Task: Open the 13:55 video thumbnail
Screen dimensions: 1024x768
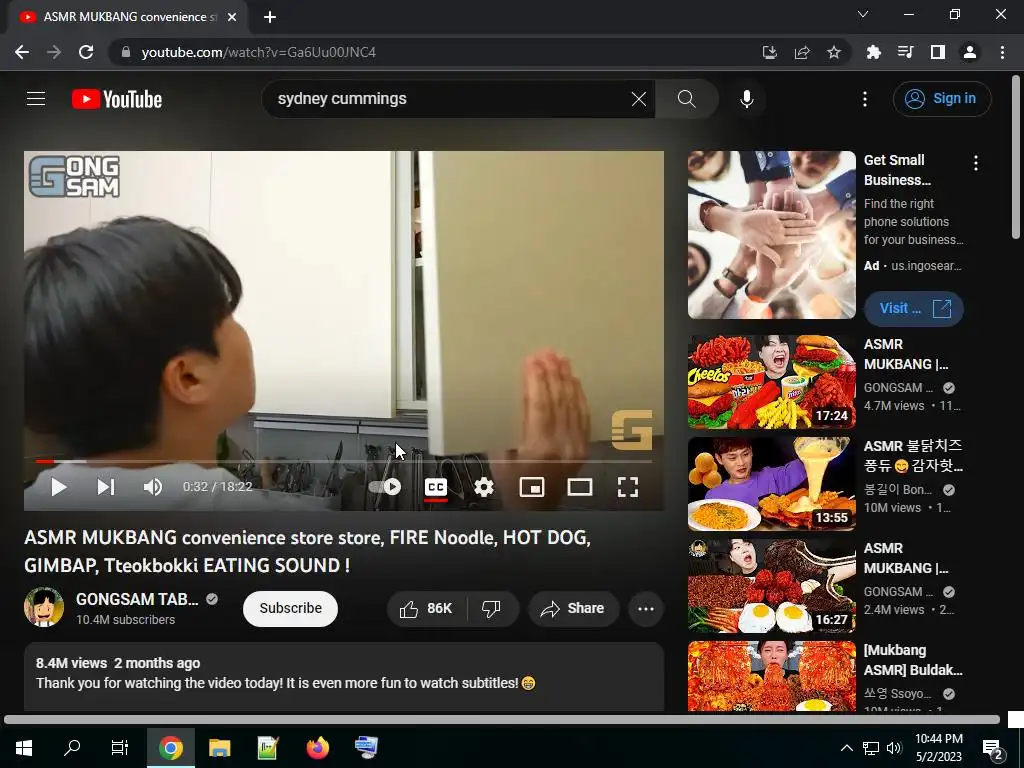Action: point(771,484)
